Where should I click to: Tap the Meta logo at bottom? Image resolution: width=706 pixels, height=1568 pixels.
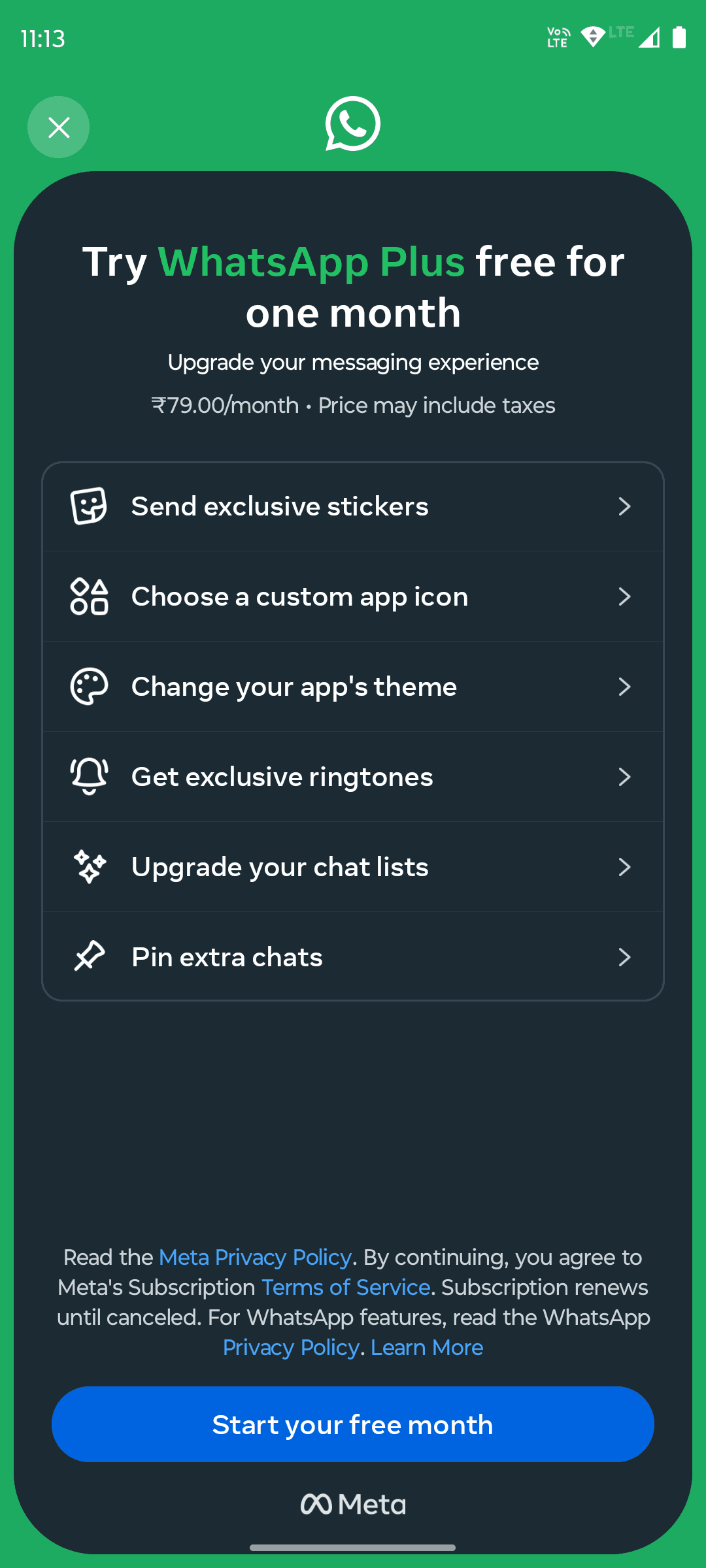point(353,1505)
